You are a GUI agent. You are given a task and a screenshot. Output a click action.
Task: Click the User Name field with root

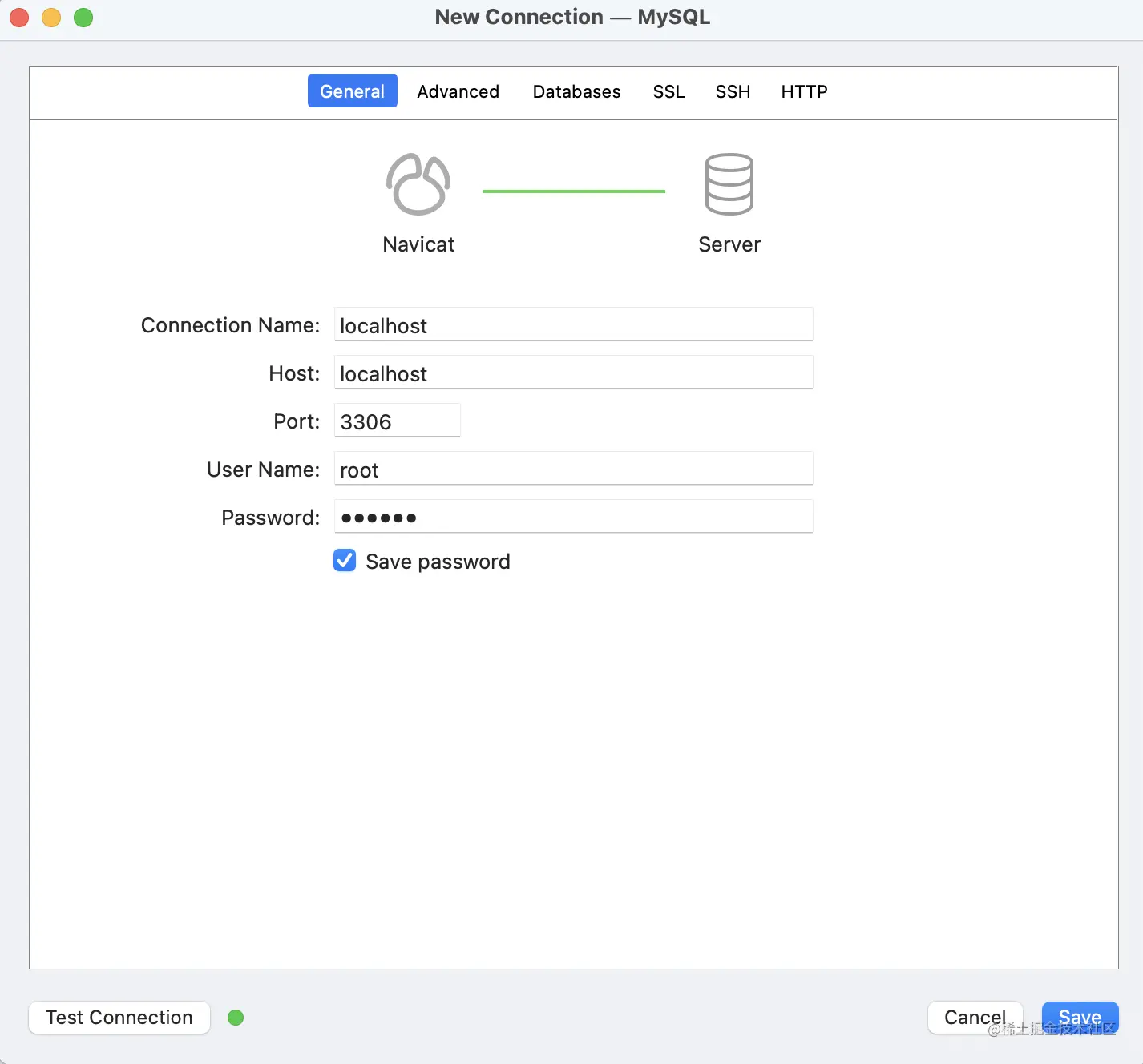tap(574, 469)
